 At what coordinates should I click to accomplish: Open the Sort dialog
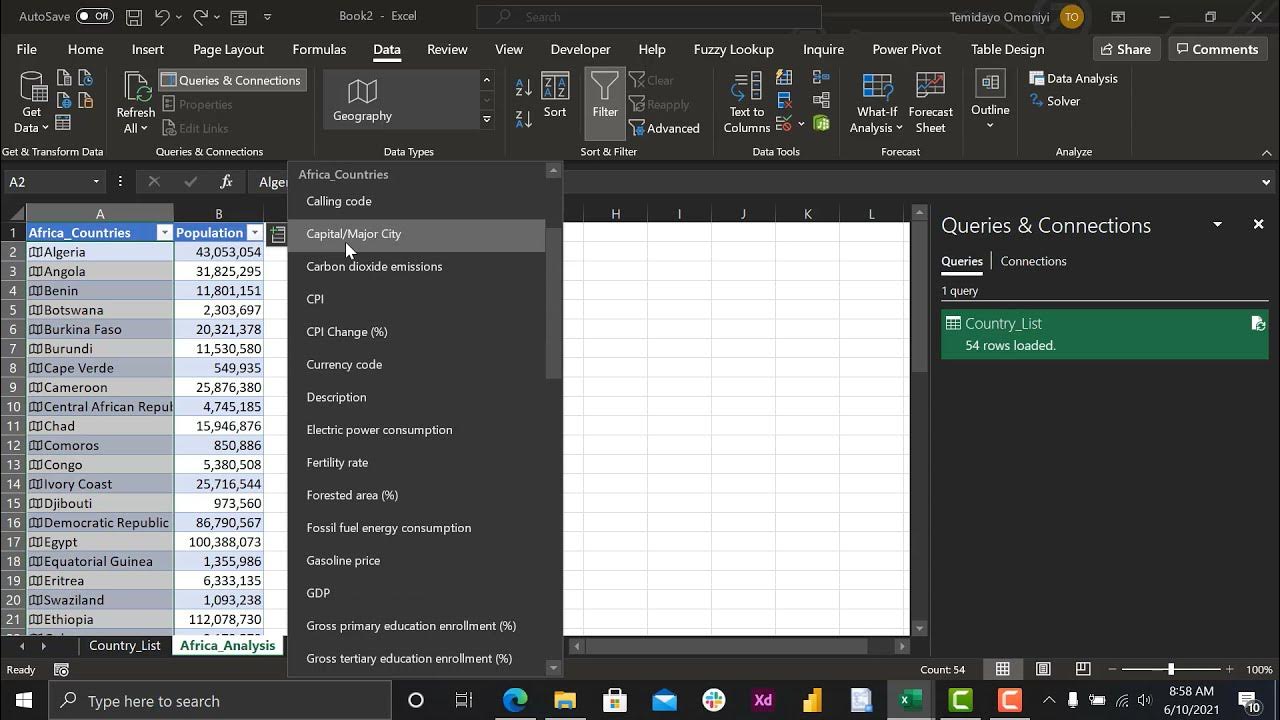tap(555, 97)
